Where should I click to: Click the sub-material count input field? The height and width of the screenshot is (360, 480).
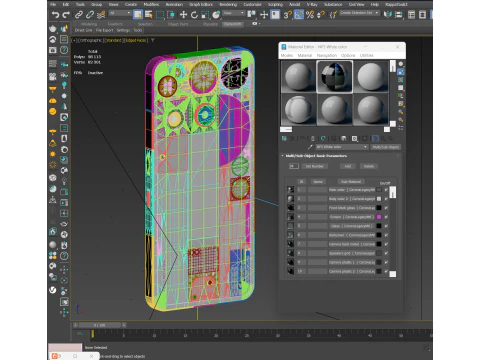(x=294, y=166)
